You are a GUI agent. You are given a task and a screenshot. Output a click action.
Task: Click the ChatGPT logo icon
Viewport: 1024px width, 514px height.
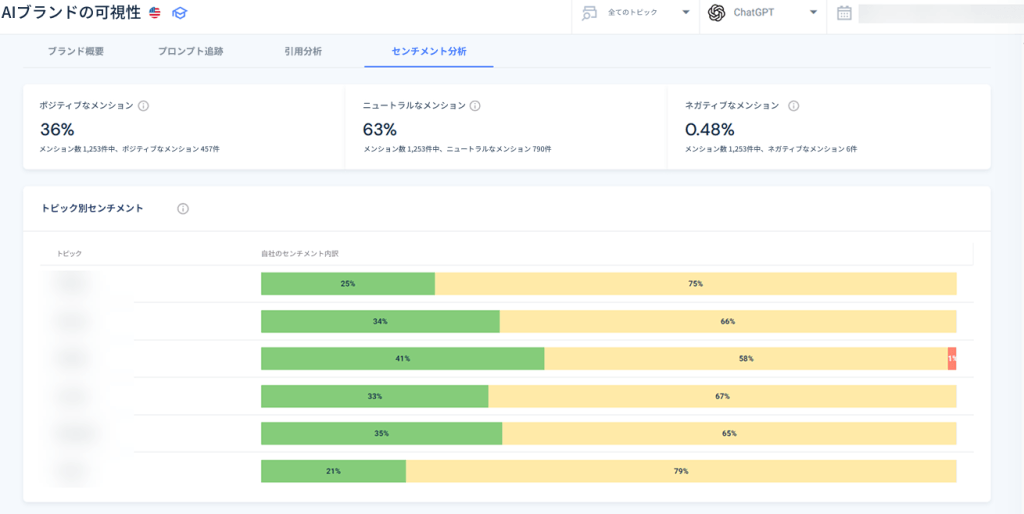coord(717,13)
